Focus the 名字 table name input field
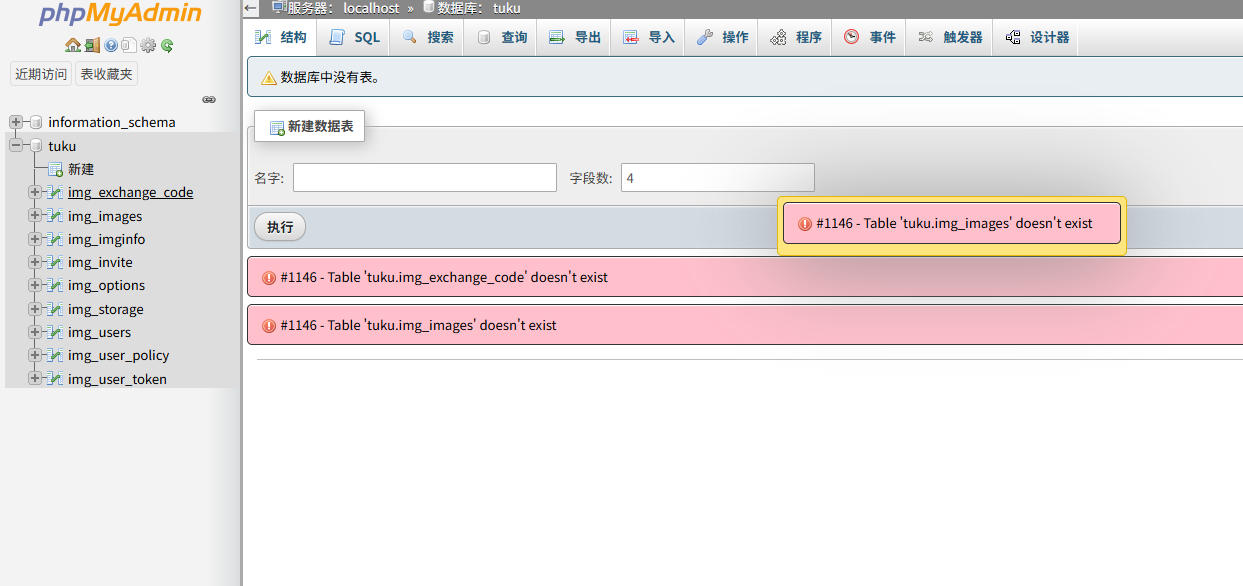Viewport: 1243px width, 586px height. (x=425, y=178)
